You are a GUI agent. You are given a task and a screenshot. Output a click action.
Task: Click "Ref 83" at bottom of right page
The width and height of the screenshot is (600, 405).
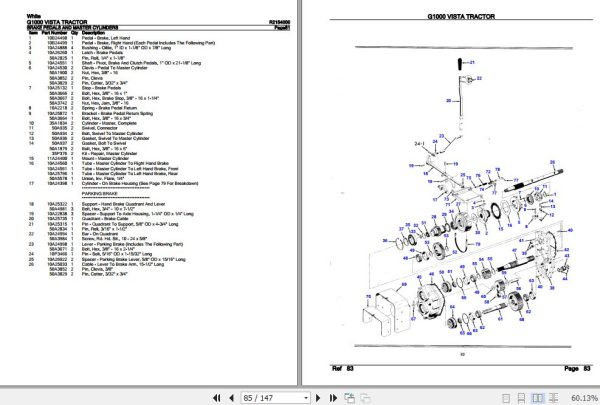(x=343, y=368)
